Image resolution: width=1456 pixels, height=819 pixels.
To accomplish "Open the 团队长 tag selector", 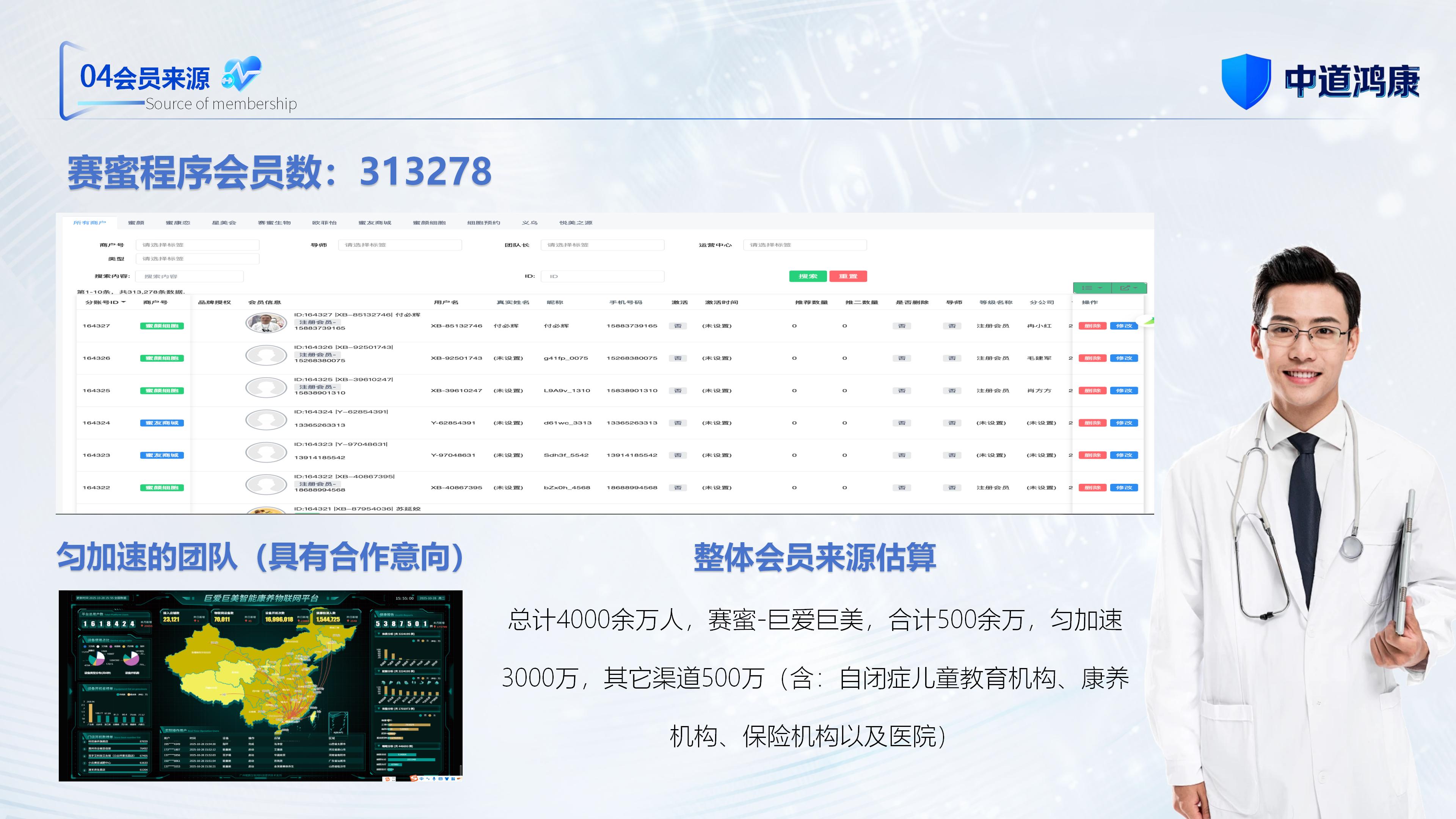I will point(602,245).
